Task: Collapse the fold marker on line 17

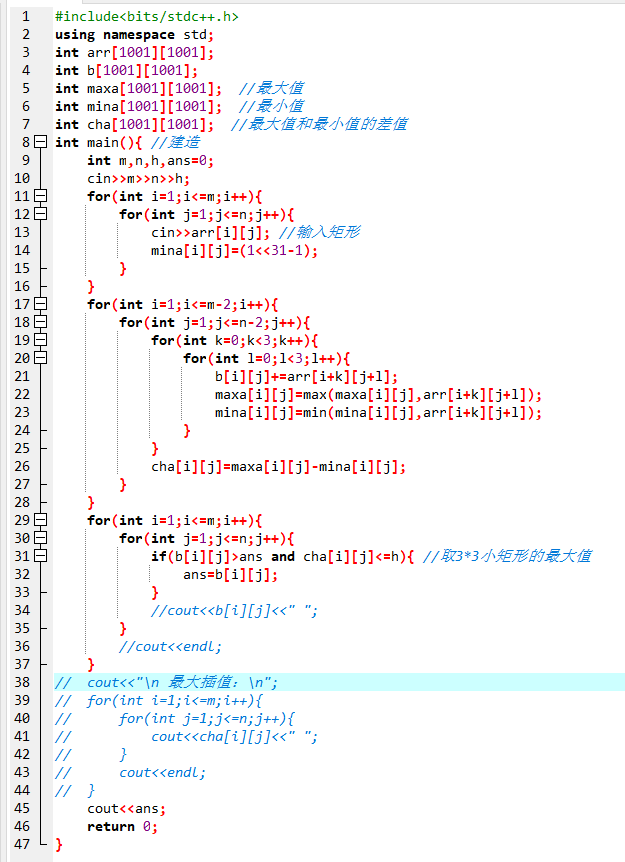Action: [40, 305]
